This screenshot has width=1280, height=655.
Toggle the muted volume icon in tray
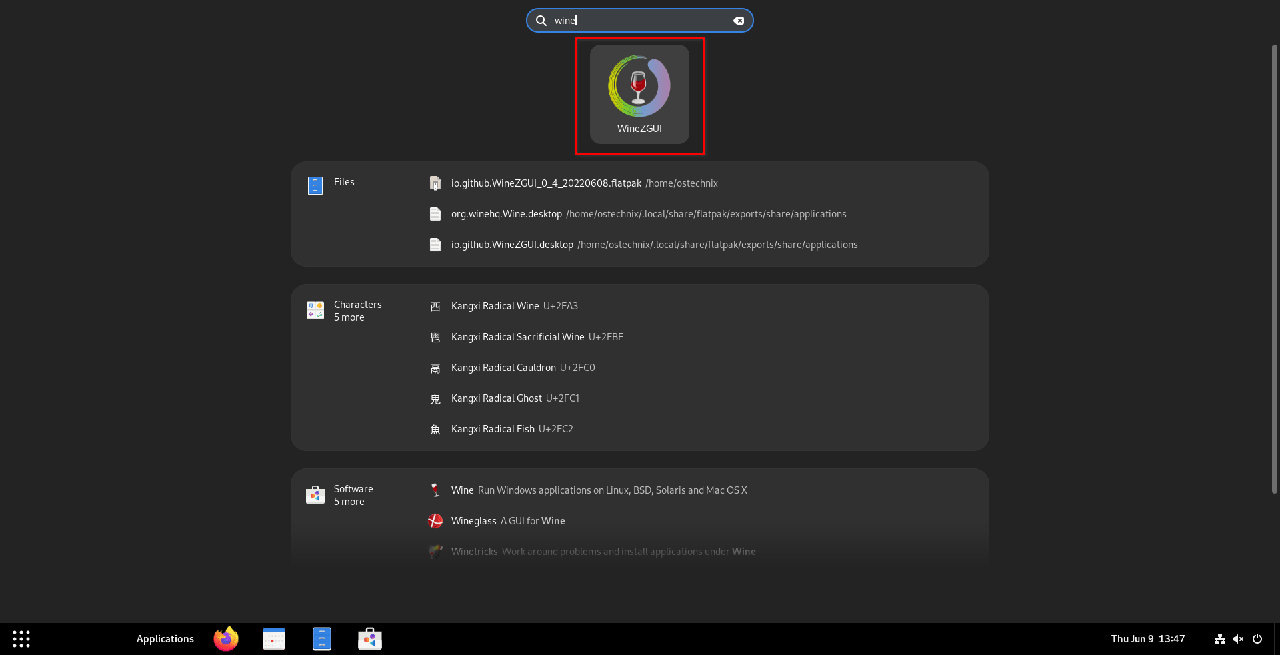click(1238, 639)
